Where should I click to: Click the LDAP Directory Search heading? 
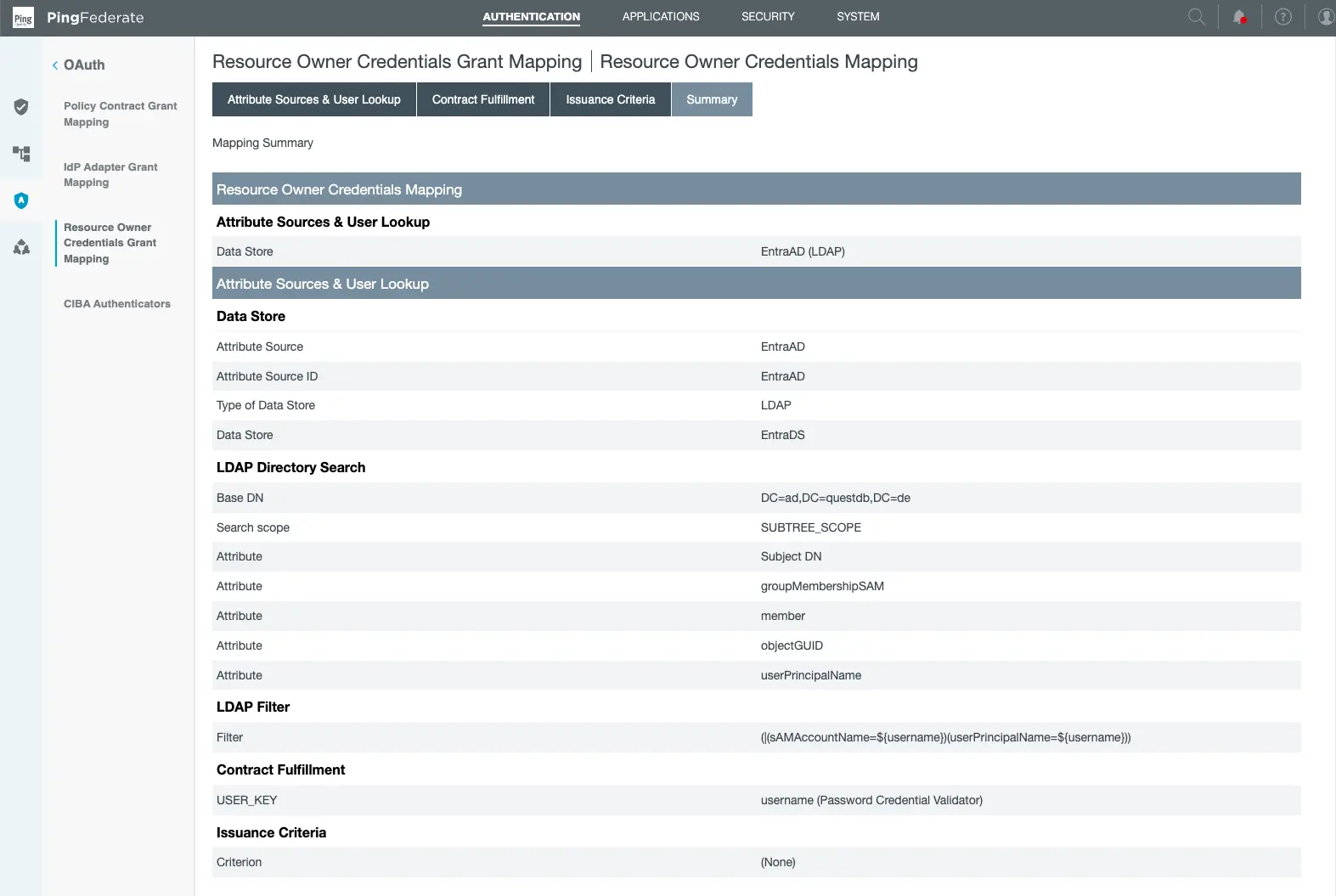pyautogui.click(x=290, y=467)
